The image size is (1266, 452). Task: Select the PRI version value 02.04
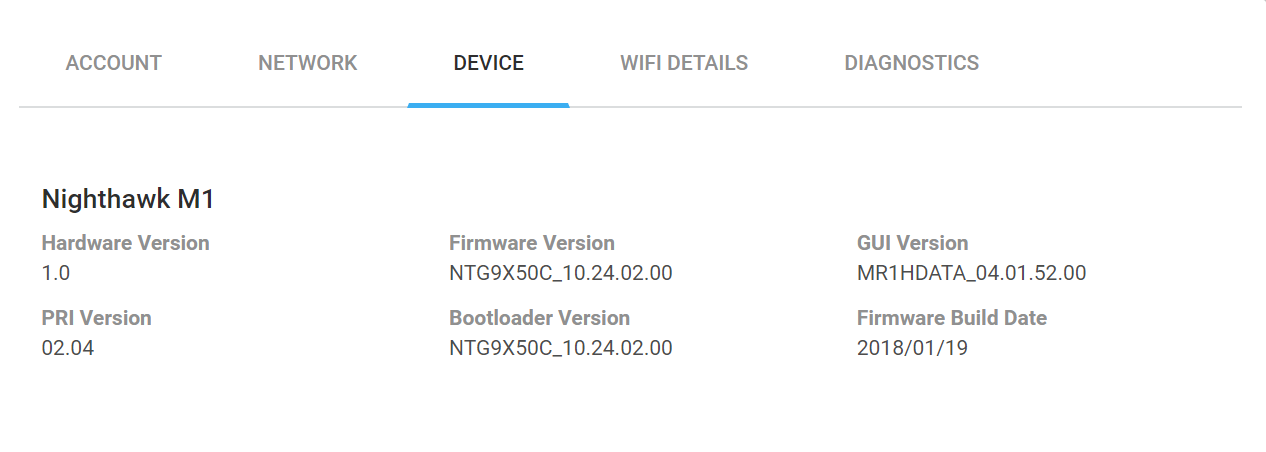(68, 348)
